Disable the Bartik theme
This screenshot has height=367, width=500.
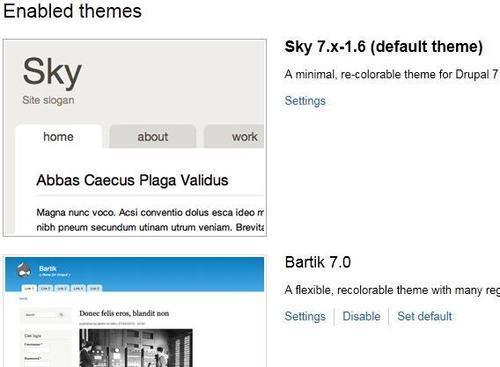(x=361, y=316)
